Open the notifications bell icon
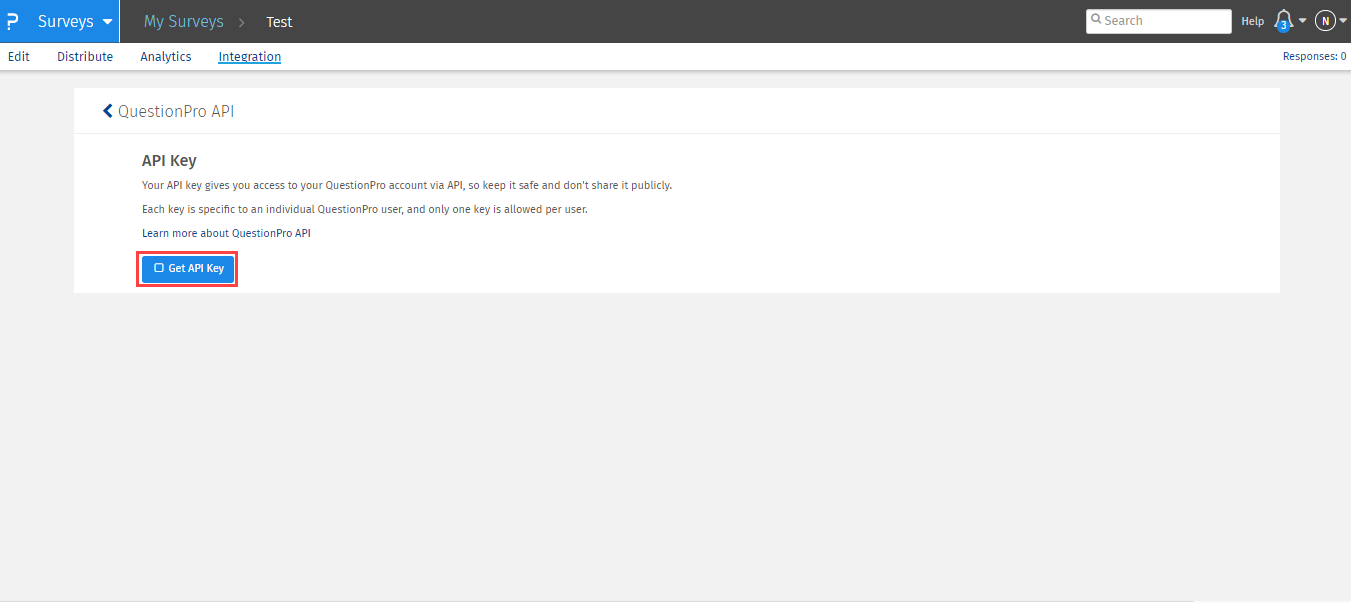The width and height of the screenshot is (1351, 603). [1283, 21]
